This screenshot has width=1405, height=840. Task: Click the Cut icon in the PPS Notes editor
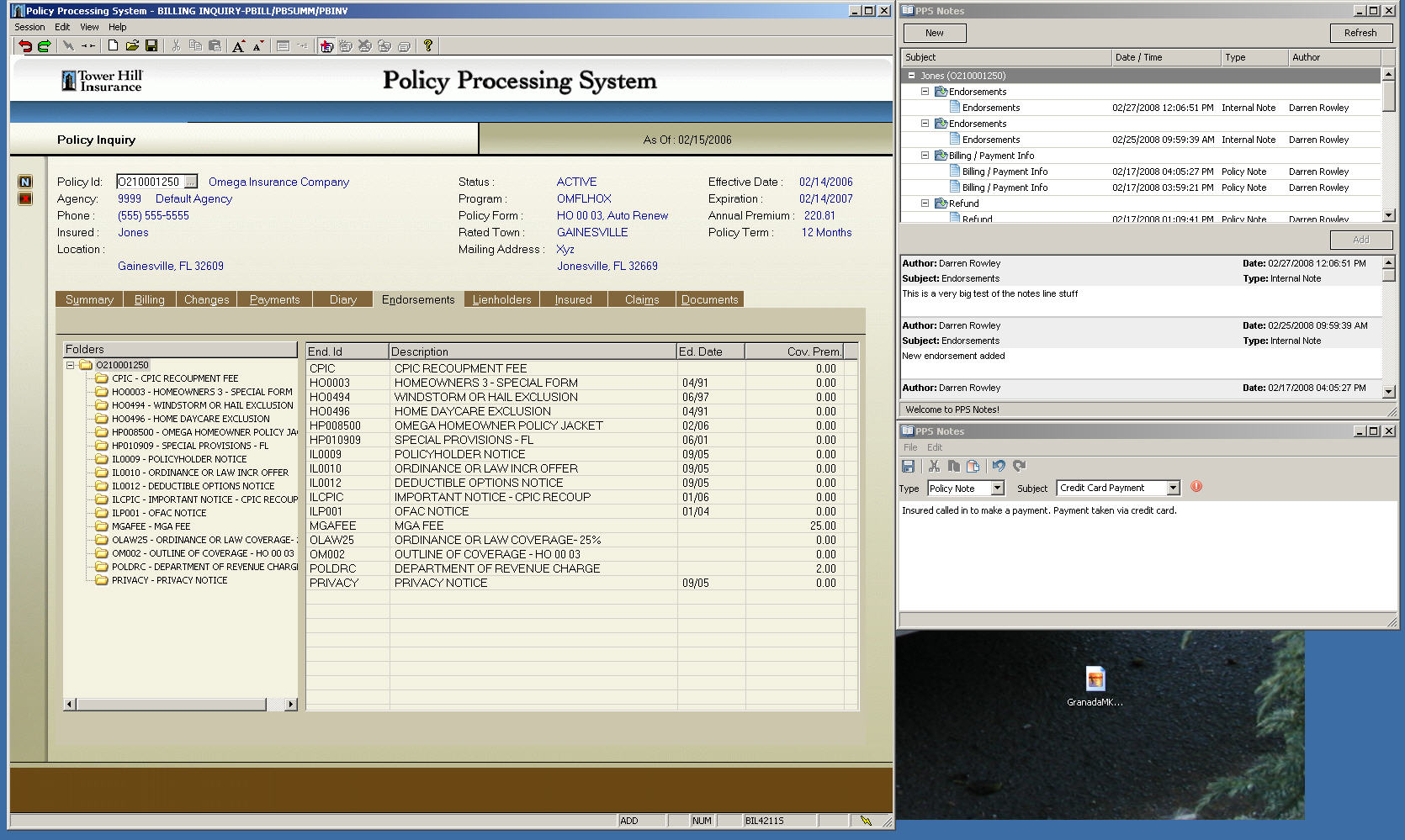934,466
